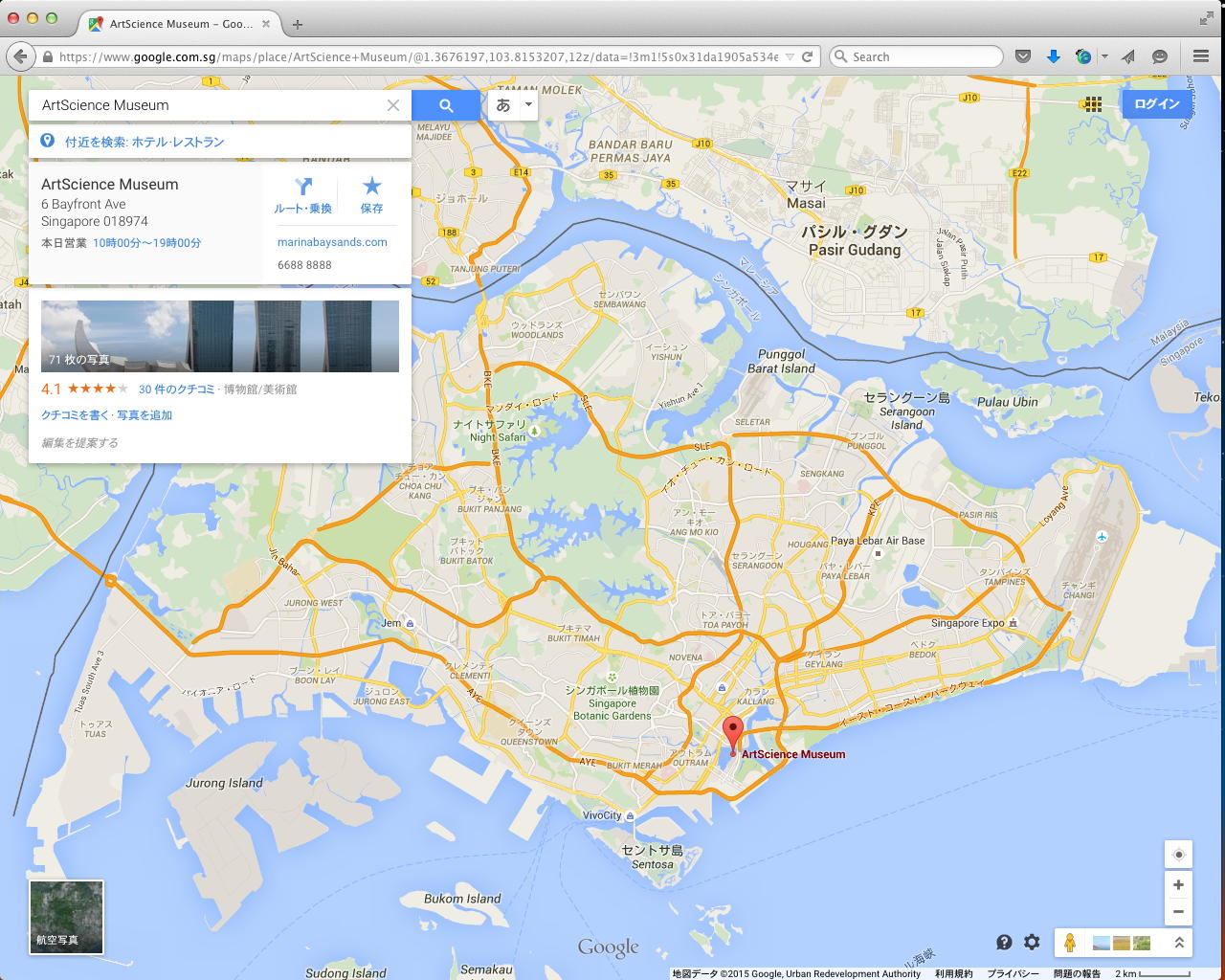Open 利用規約 terms link
This screenshot has height=980, width=1225.
tap(953, 973)
